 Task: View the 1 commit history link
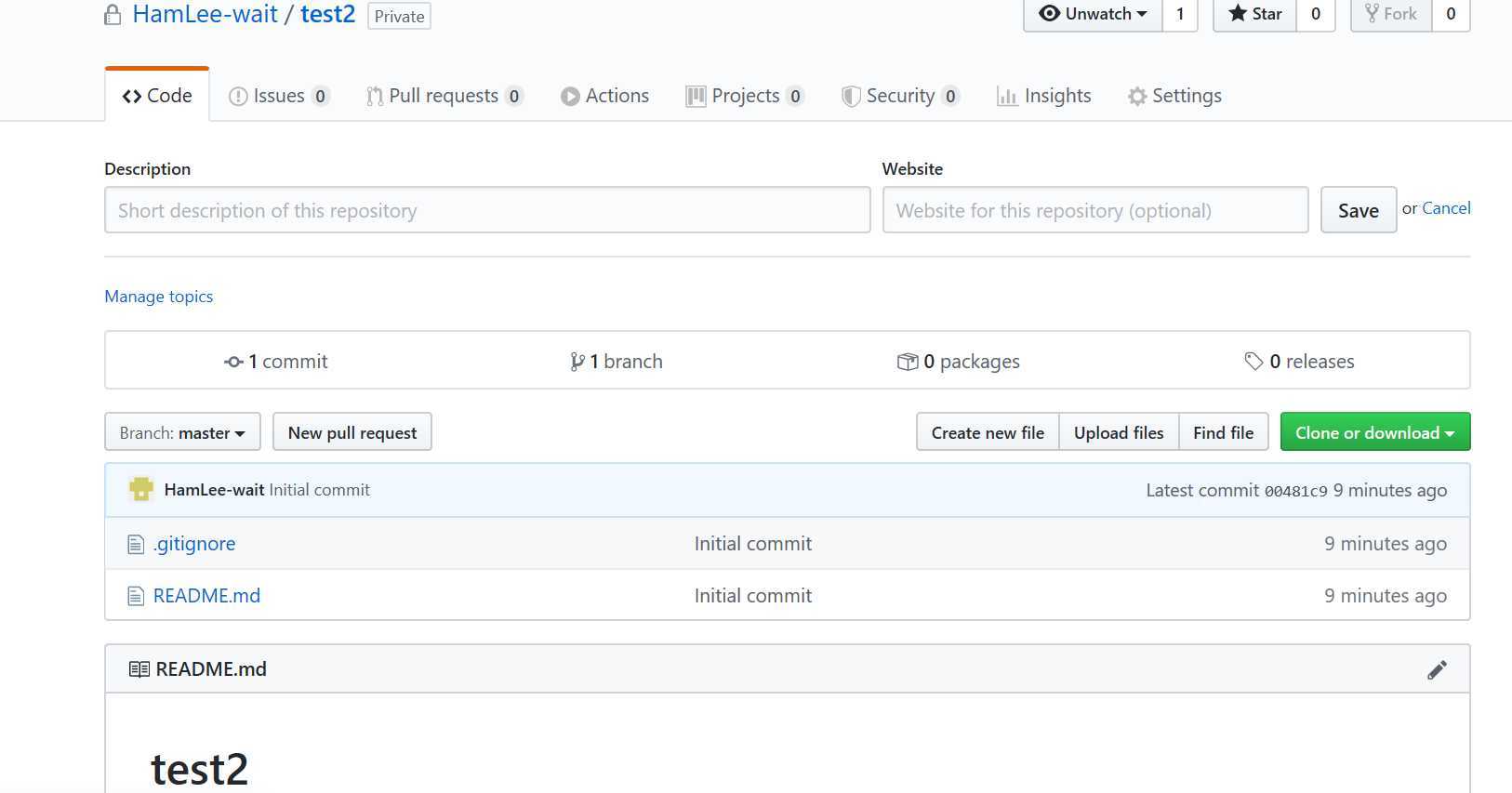click(x=276, y=362)
